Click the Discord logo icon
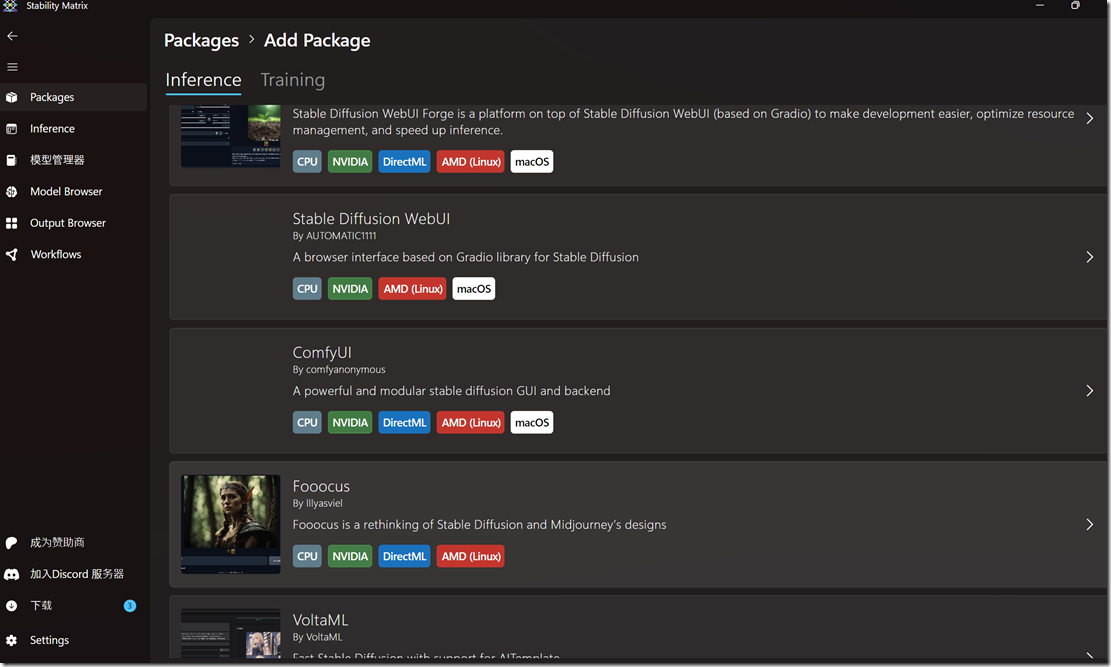 coord(11,574)
